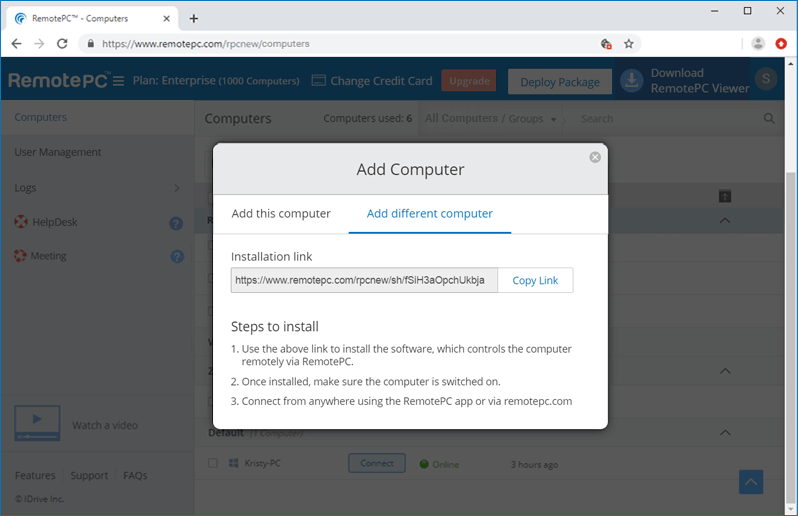This screenshot has height=516, width=798.
Task: Download RemotePC Viewer
Action: (x=685, y=80)
